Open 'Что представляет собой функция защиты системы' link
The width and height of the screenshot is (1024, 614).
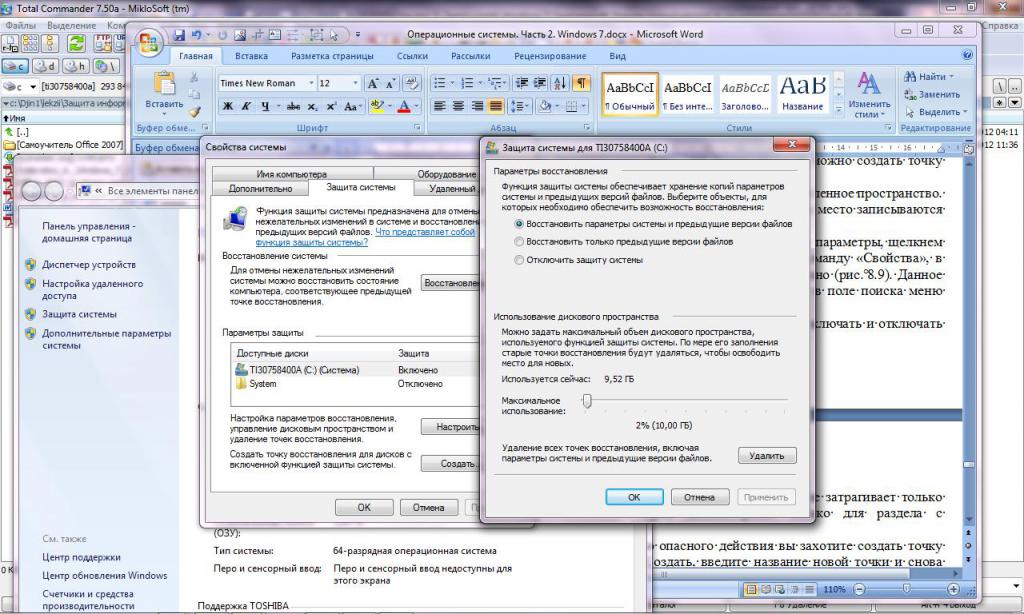(x=367, y=237)
